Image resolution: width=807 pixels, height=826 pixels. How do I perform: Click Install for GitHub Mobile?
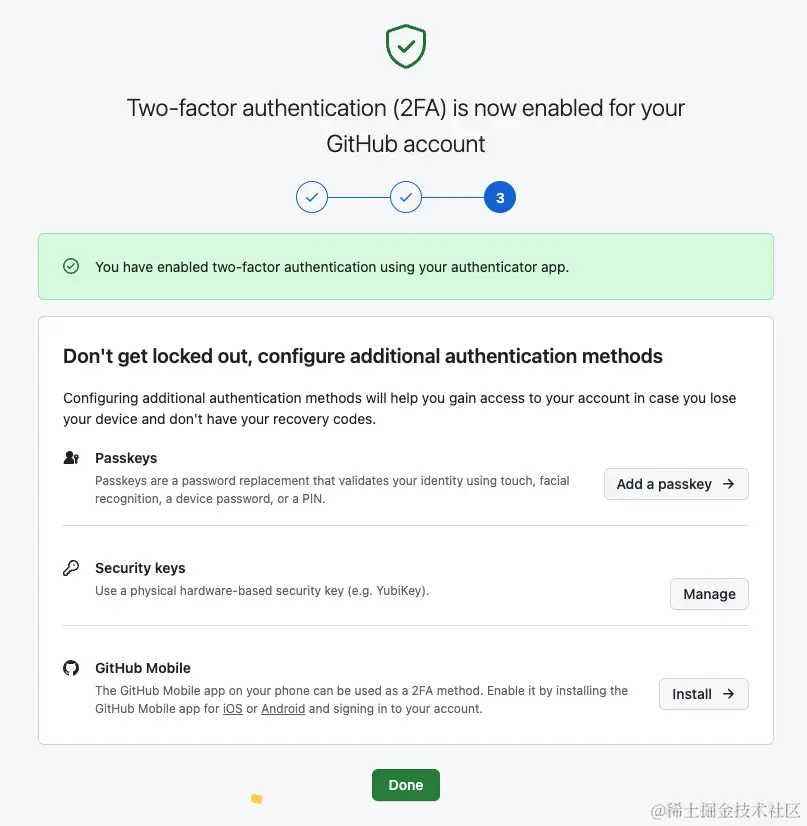click(x=703, y=694)
